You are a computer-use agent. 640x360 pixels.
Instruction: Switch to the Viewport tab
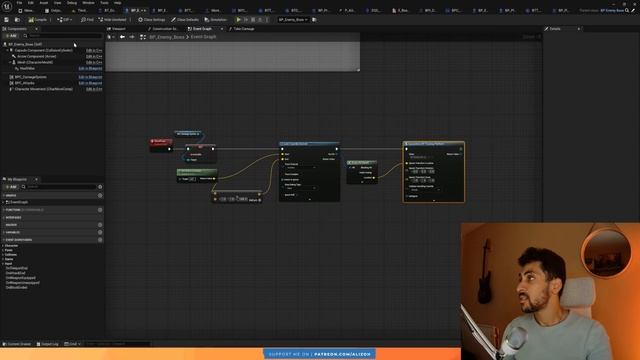[x=116, y=29]
